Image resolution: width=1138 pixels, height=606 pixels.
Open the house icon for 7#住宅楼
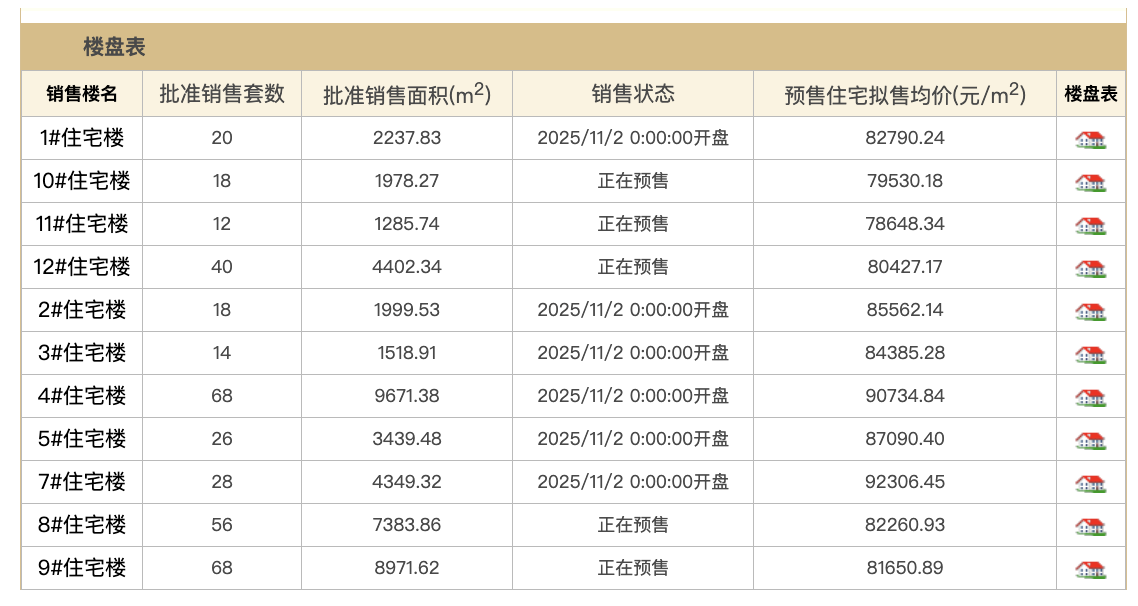click(1090, 484)
